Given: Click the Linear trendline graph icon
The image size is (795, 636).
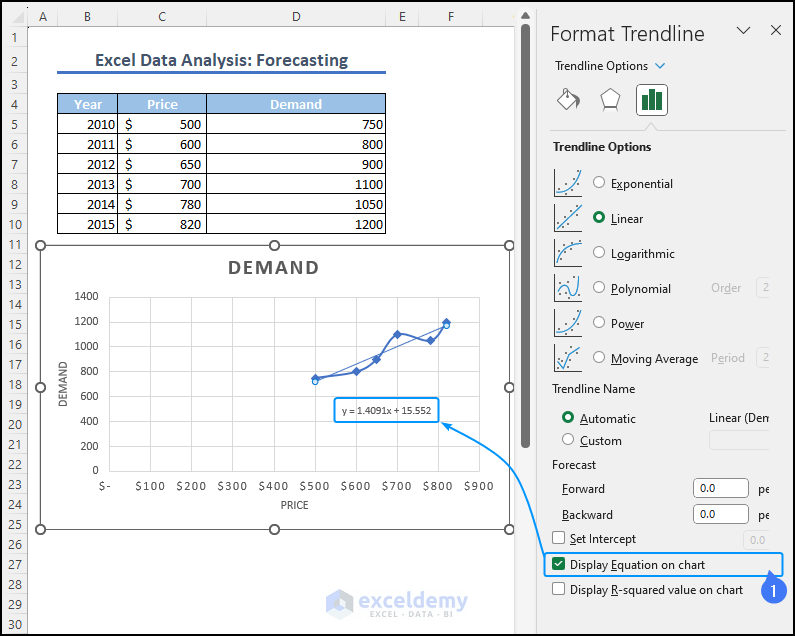Looking at the screenshot, I should (568, 218).
